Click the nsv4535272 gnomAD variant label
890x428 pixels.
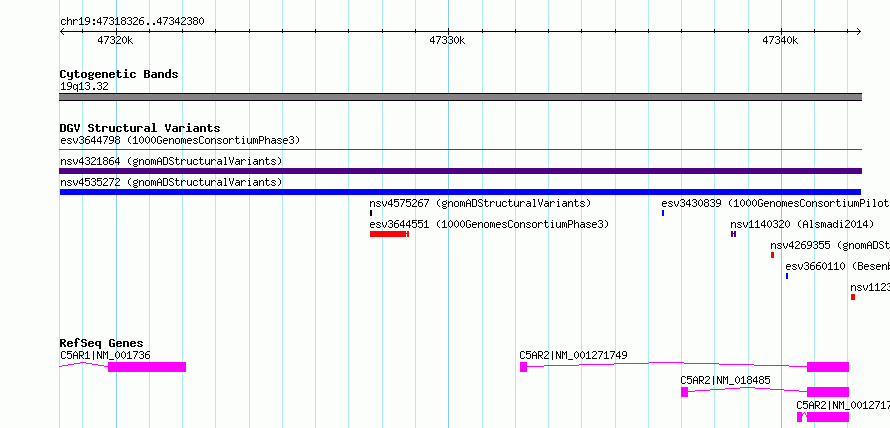click(x=171, y=182)
